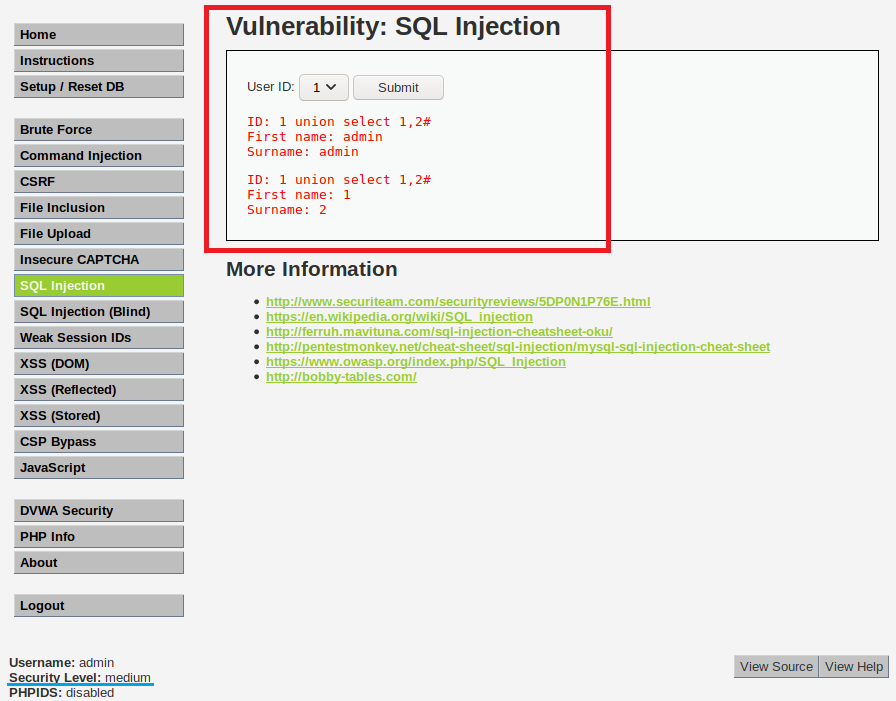The width and height of the screenshot is (896, 701).
Task: Click the View Help button
Action: tap(854, 667)
